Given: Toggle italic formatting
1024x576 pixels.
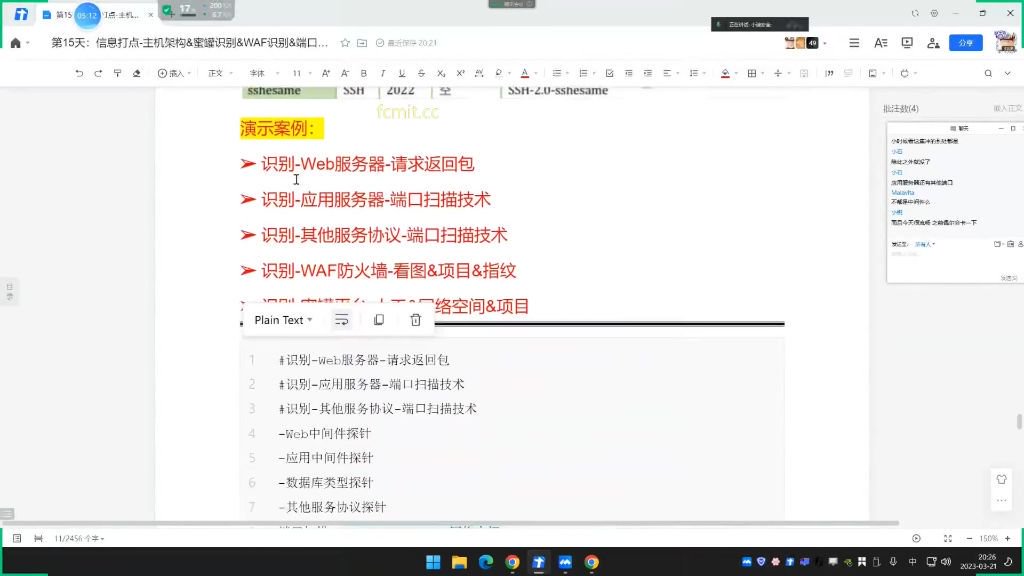Looking at the screenshot, I should 383,73.
